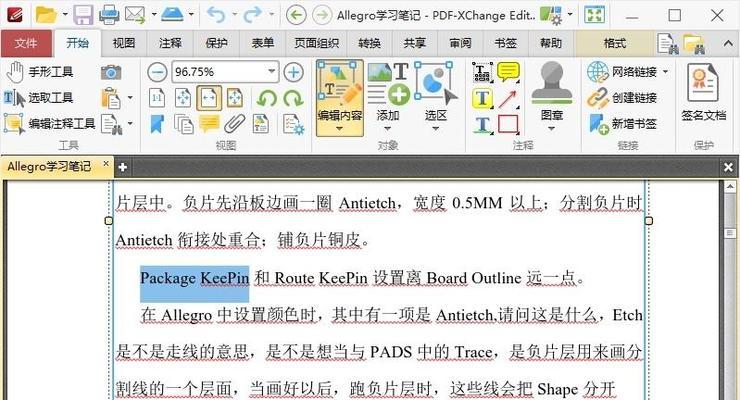
Task: Expand the Selection (选区) dropdown
Action: click(436, 129)
